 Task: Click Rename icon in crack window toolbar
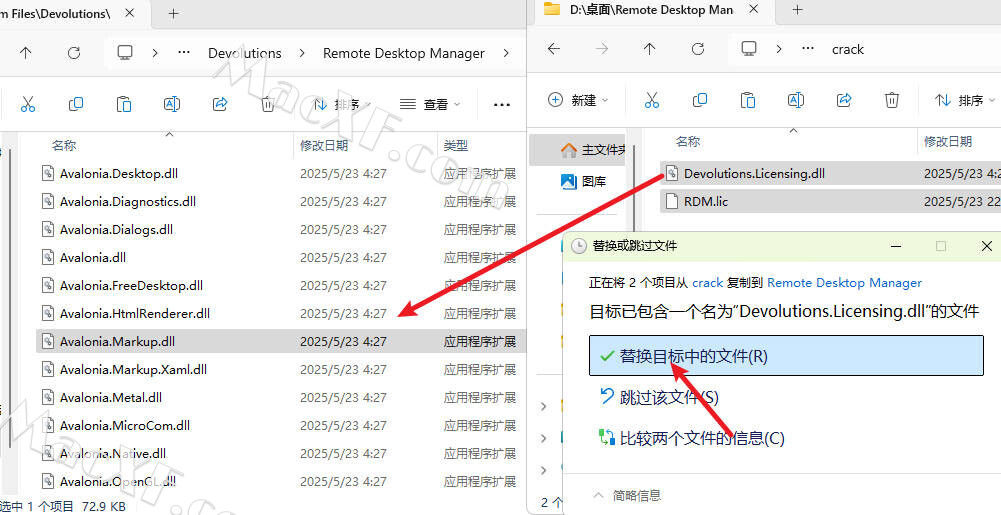pyautogui.click(x=795, y=100)
